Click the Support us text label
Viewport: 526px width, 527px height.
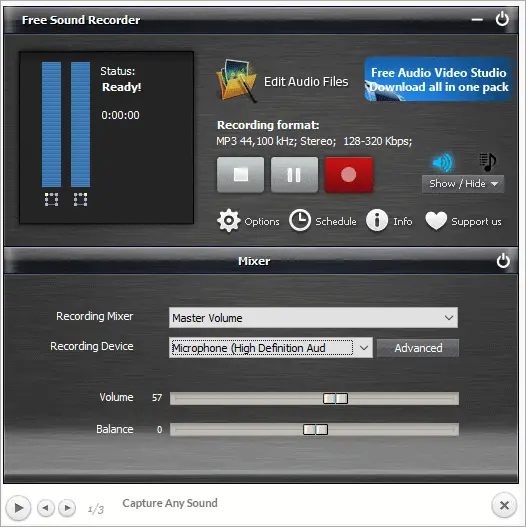click(476, 221)
